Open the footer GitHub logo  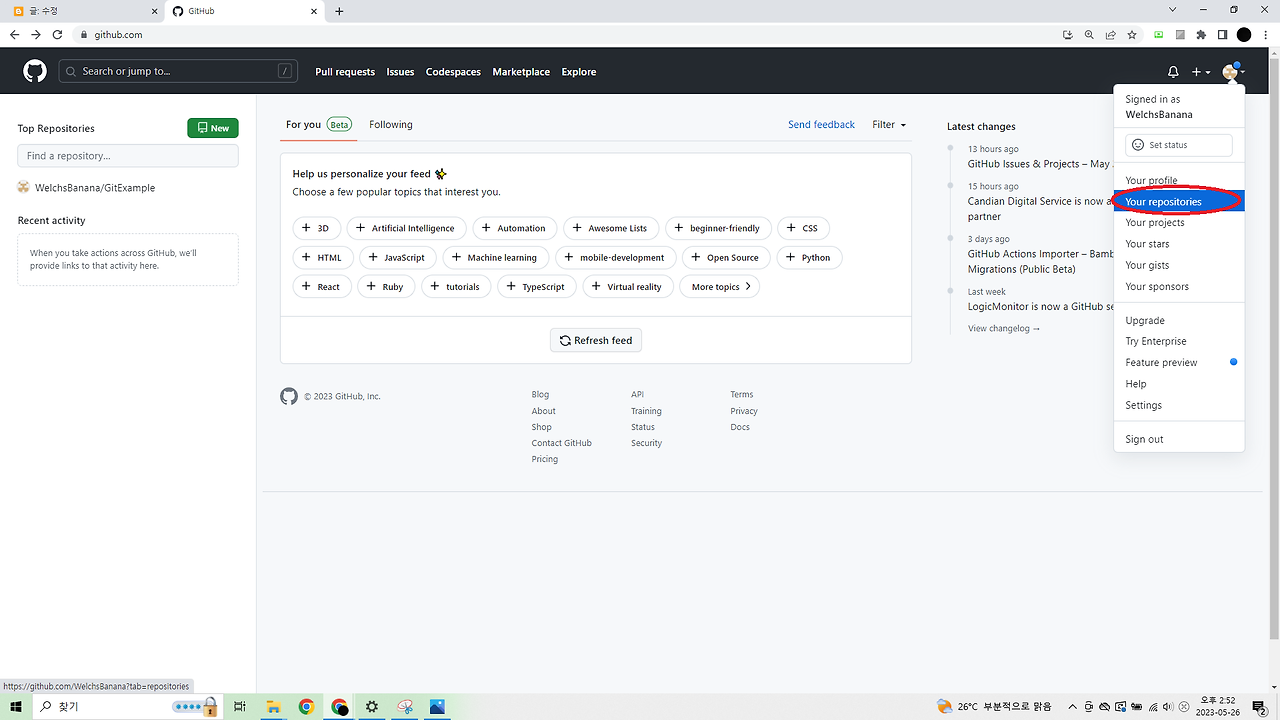pos(289,396)
